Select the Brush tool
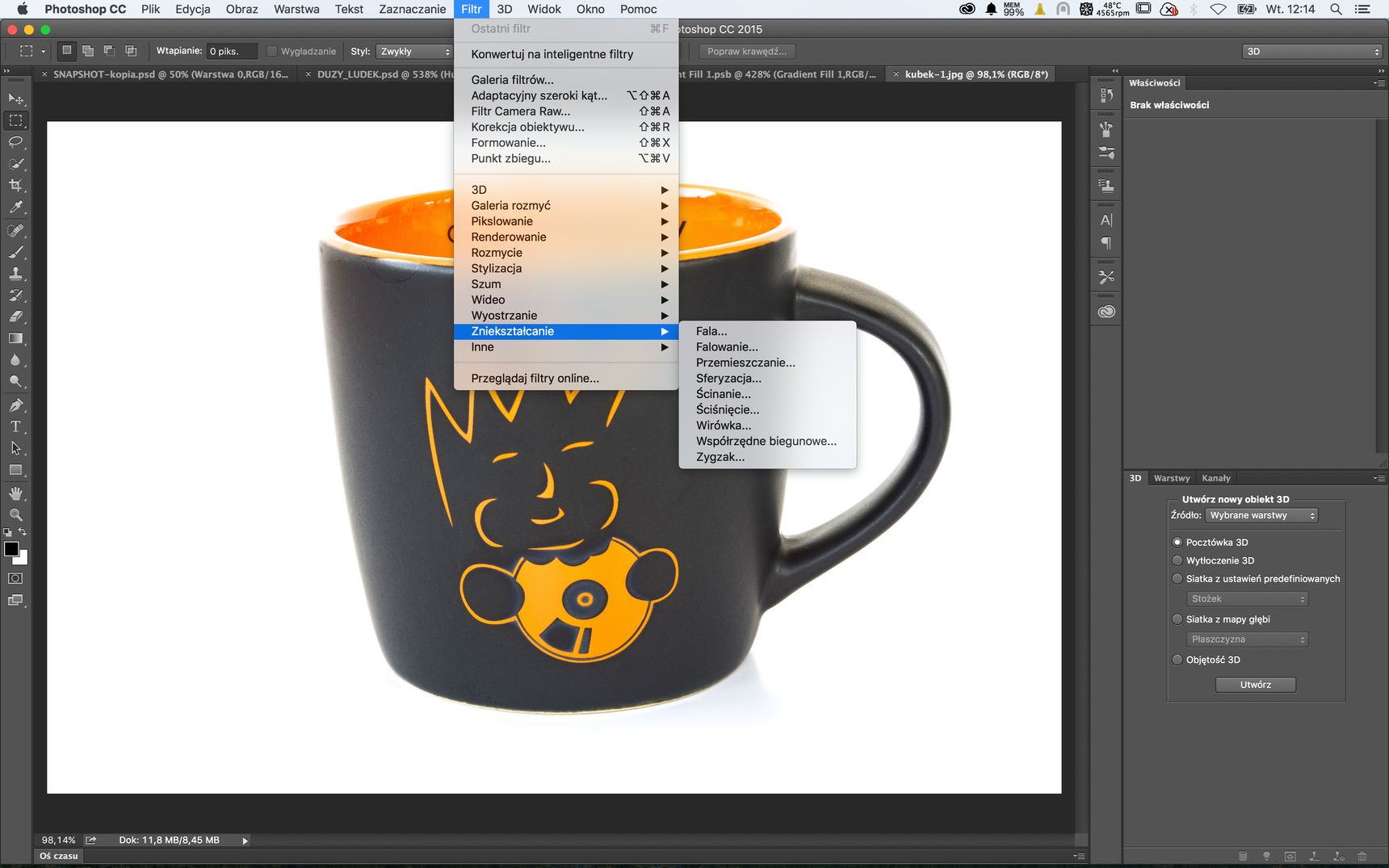The height and width of the screenshot is (868, 1389). coord(15,252)
